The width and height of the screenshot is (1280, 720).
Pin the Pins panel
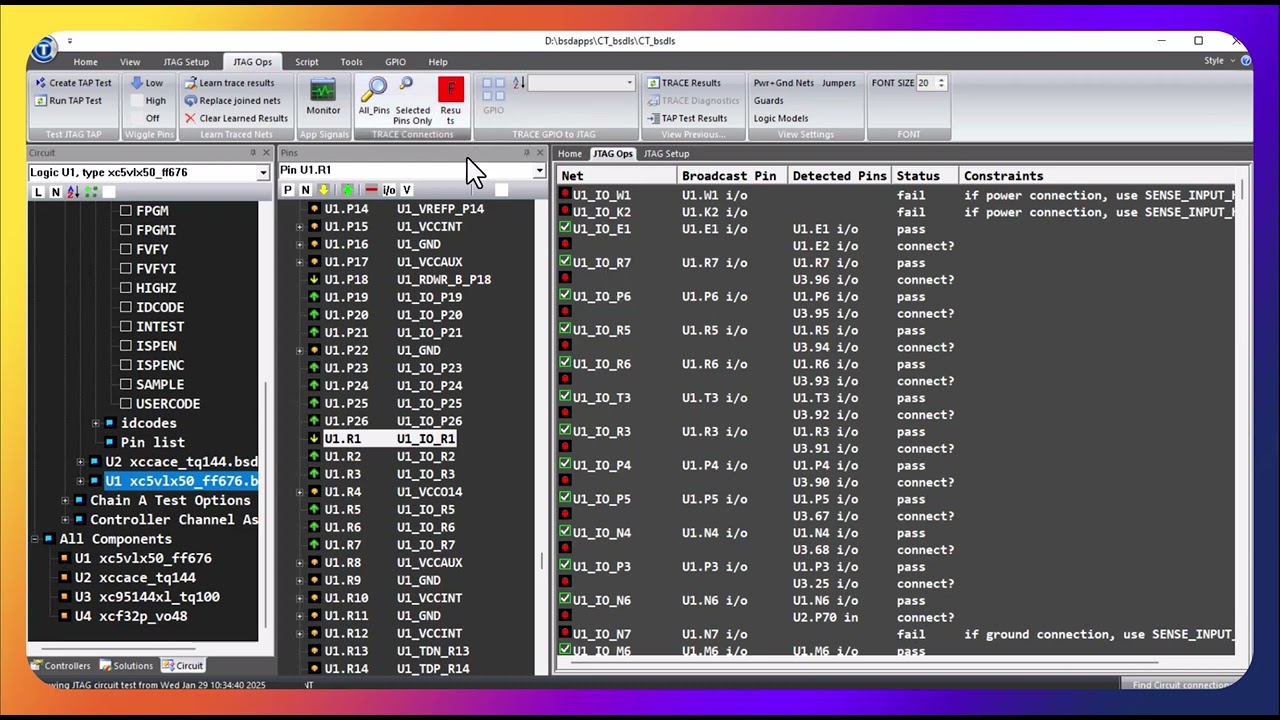(526, 153)
